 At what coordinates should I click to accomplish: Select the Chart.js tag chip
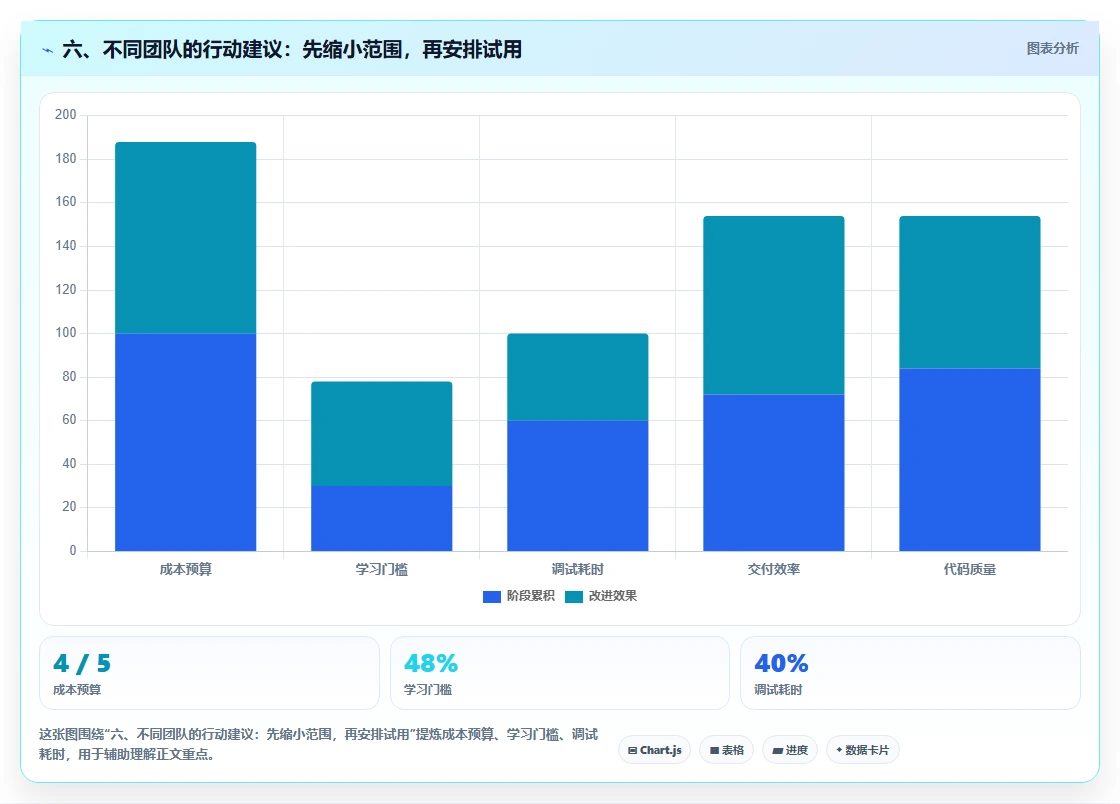tap(654, 750)
